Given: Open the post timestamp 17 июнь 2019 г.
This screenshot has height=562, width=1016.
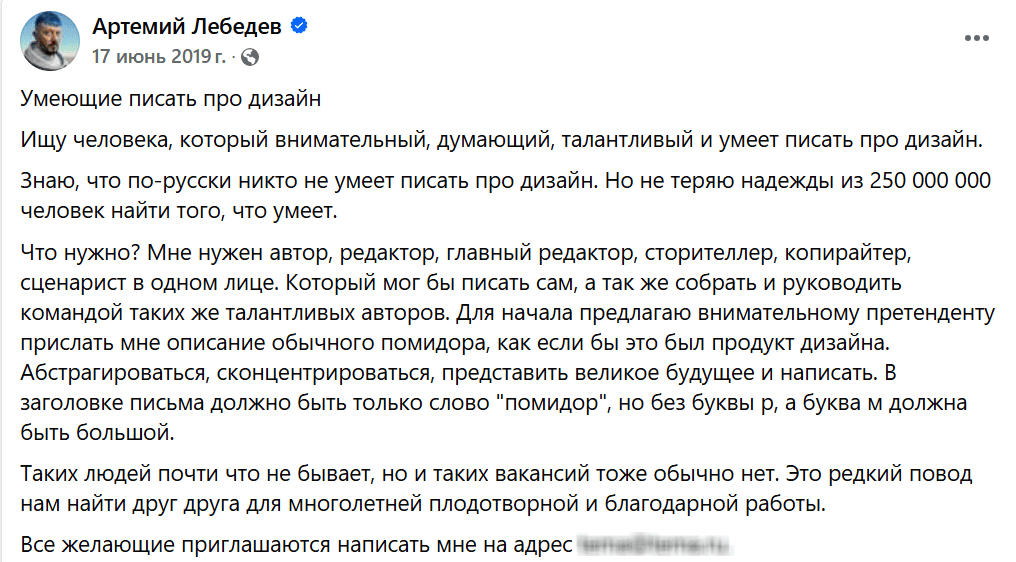Looking at the screenshot, I should point(159,57).
